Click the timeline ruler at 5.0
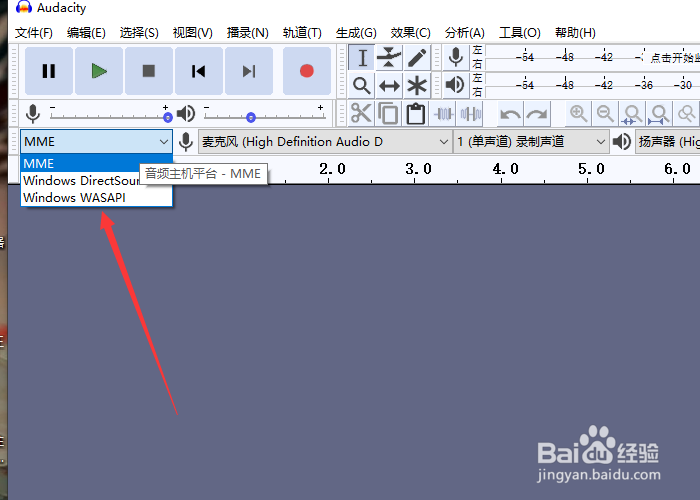Screen dimensions: 700x500 pyautogui.click(x=591, y=169)
